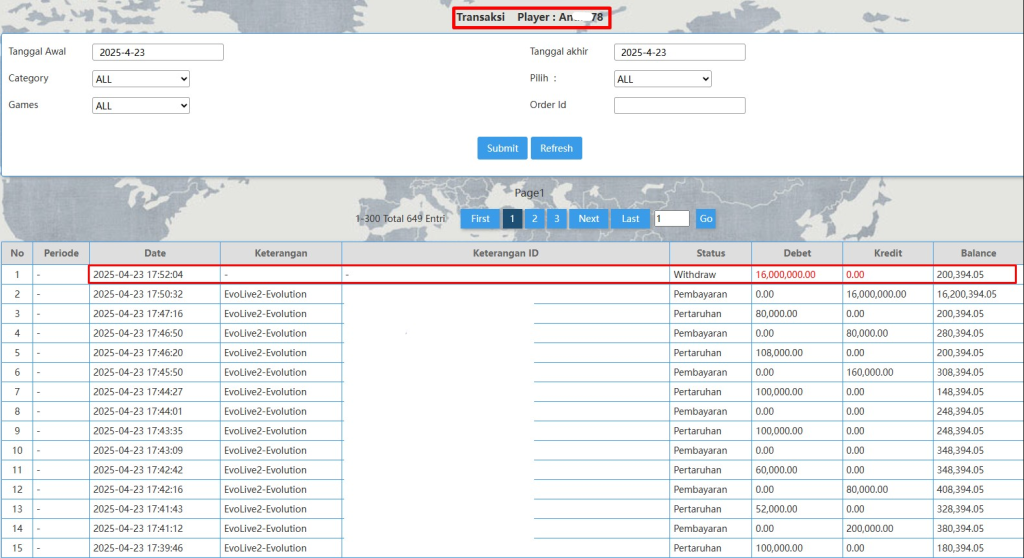The width and height of the screenshot is (1024, 558).
Task: Click balance value 148,394.05
Action: 960,392
